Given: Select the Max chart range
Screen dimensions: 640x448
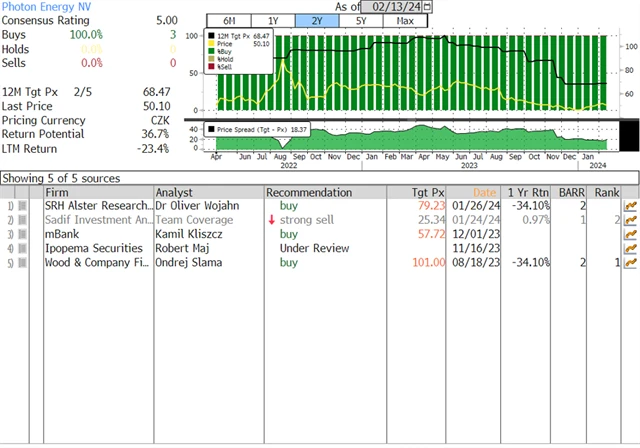Looking at the screenshot, I should [405, 21].
